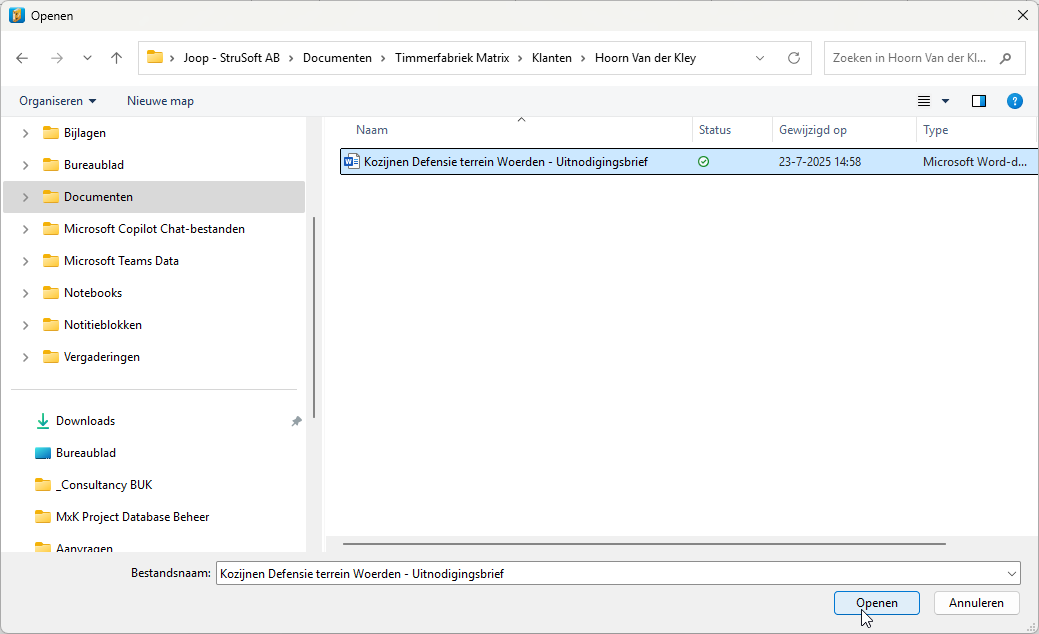The height and width of the screenshot is (634, 1039).
Task: Go back with the left arrow
Action: (22, 58)
